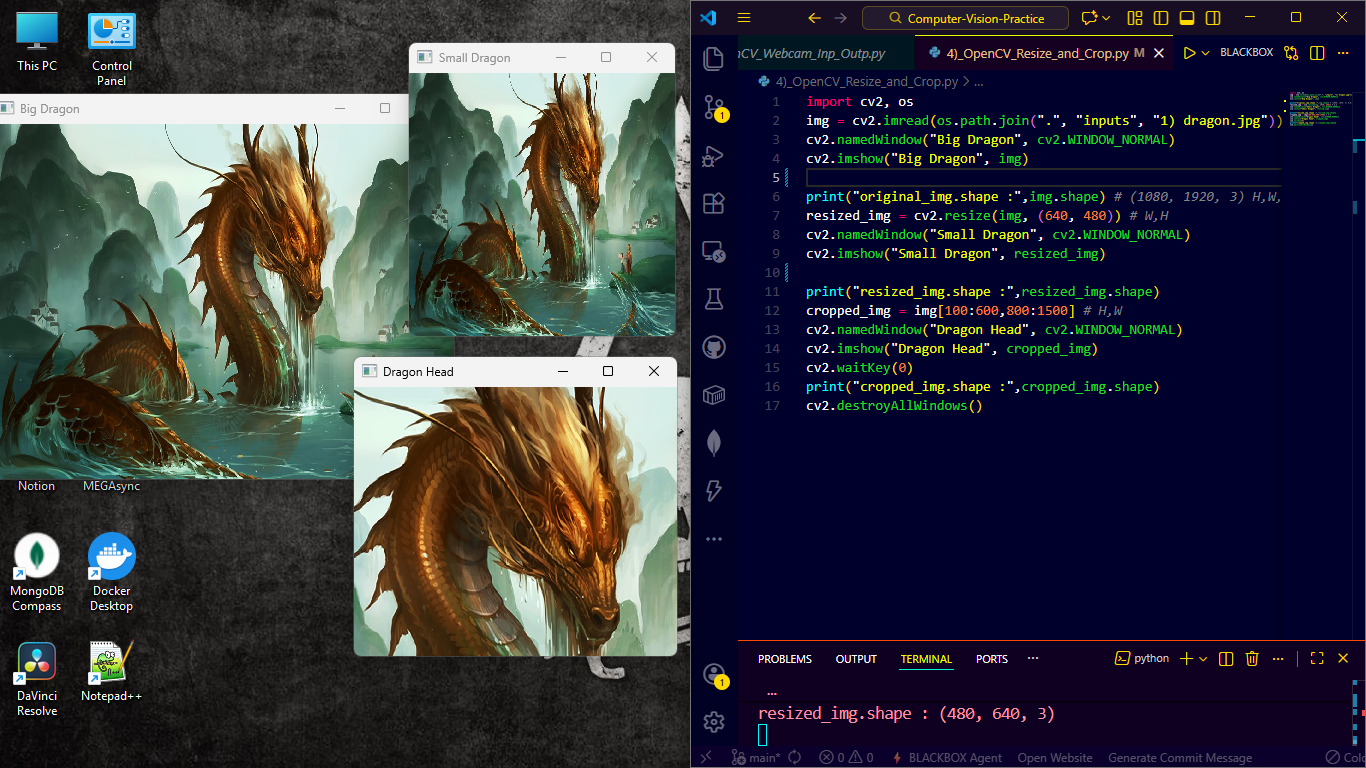Run the Python file

1189,53
